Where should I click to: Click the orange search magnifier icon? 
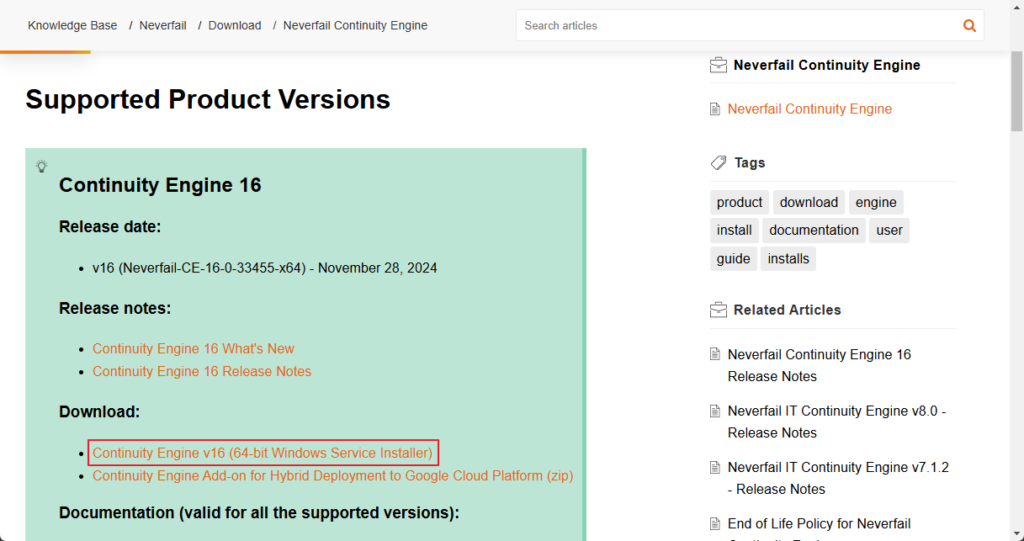tap(969, 25)
